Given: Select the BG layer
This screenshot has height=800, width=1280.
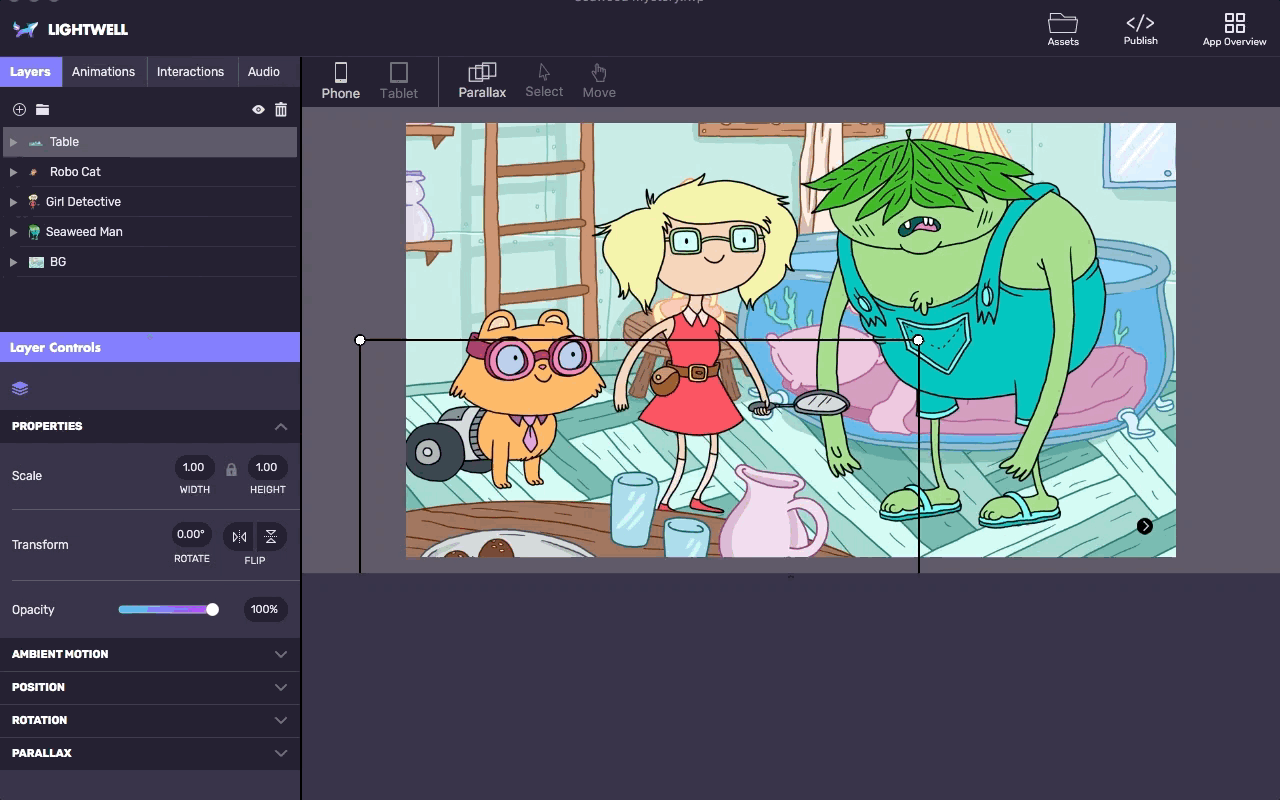Looking at the screenshot, I should tap(150, 262).
